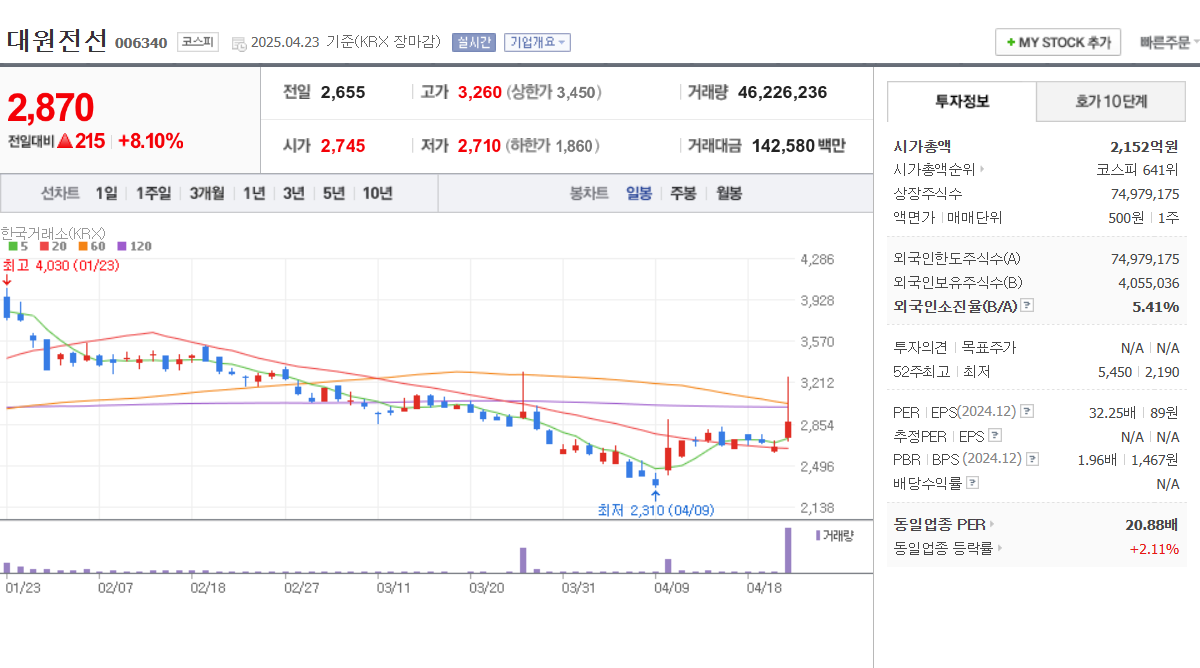Click the 시가 value 2,745
Image resolution: width=1200 pixels, height=668 pixels.
[343, 145]
